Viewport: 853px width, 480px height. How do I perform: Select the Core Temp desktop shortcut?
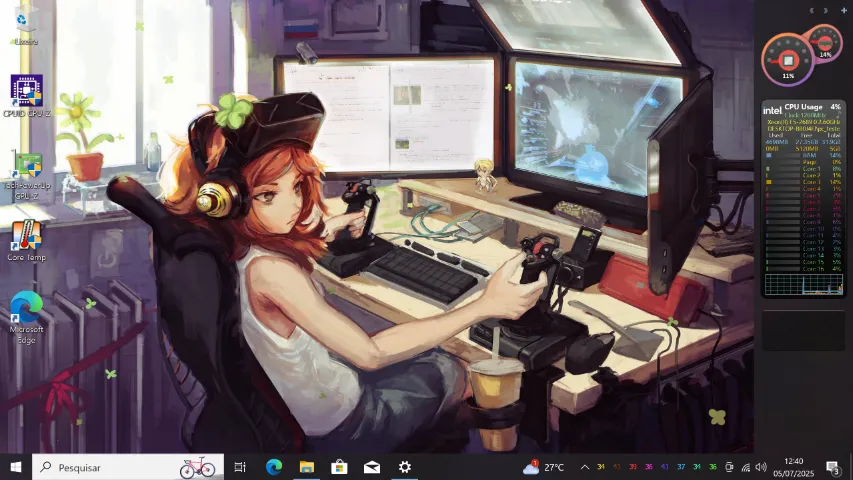[26, 240]
